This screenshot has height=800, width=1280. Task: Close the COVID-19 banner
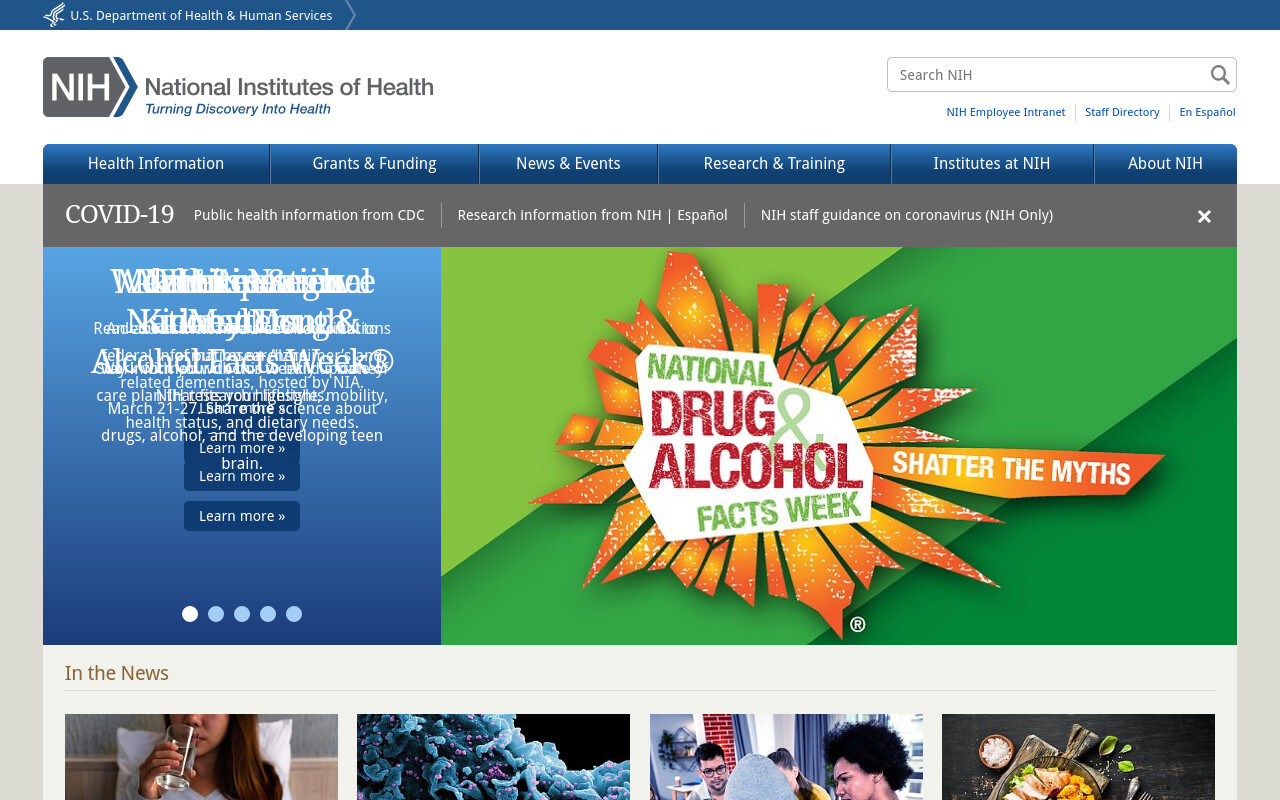coord(1204,216)
